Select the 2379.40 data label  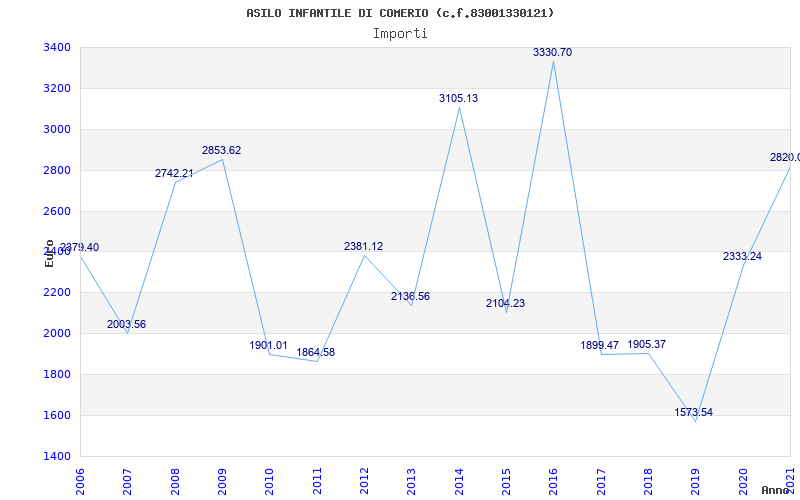tap(80, 247)
